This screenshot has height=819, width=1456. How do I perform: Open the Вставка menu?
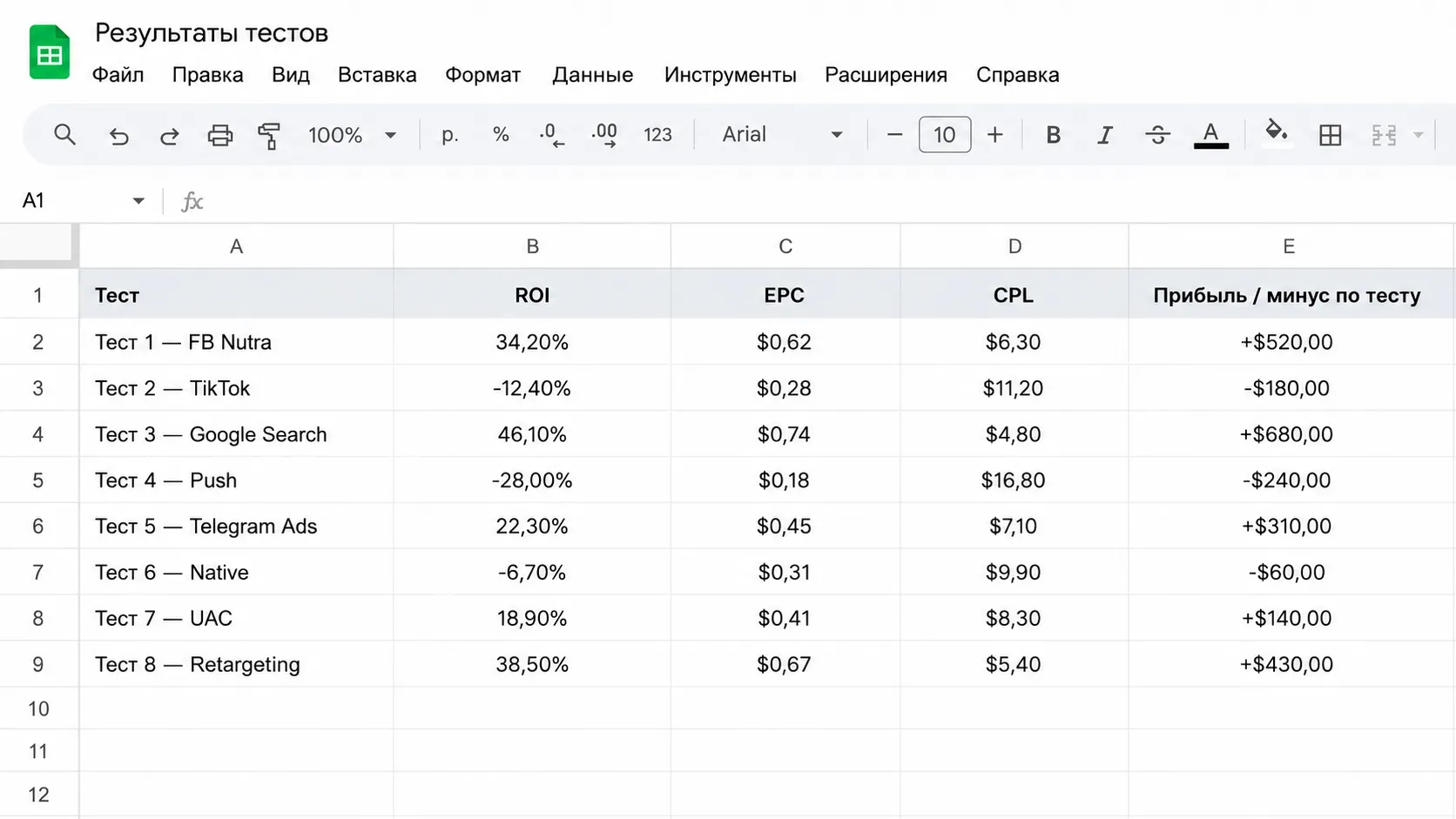tap(377, 75)
